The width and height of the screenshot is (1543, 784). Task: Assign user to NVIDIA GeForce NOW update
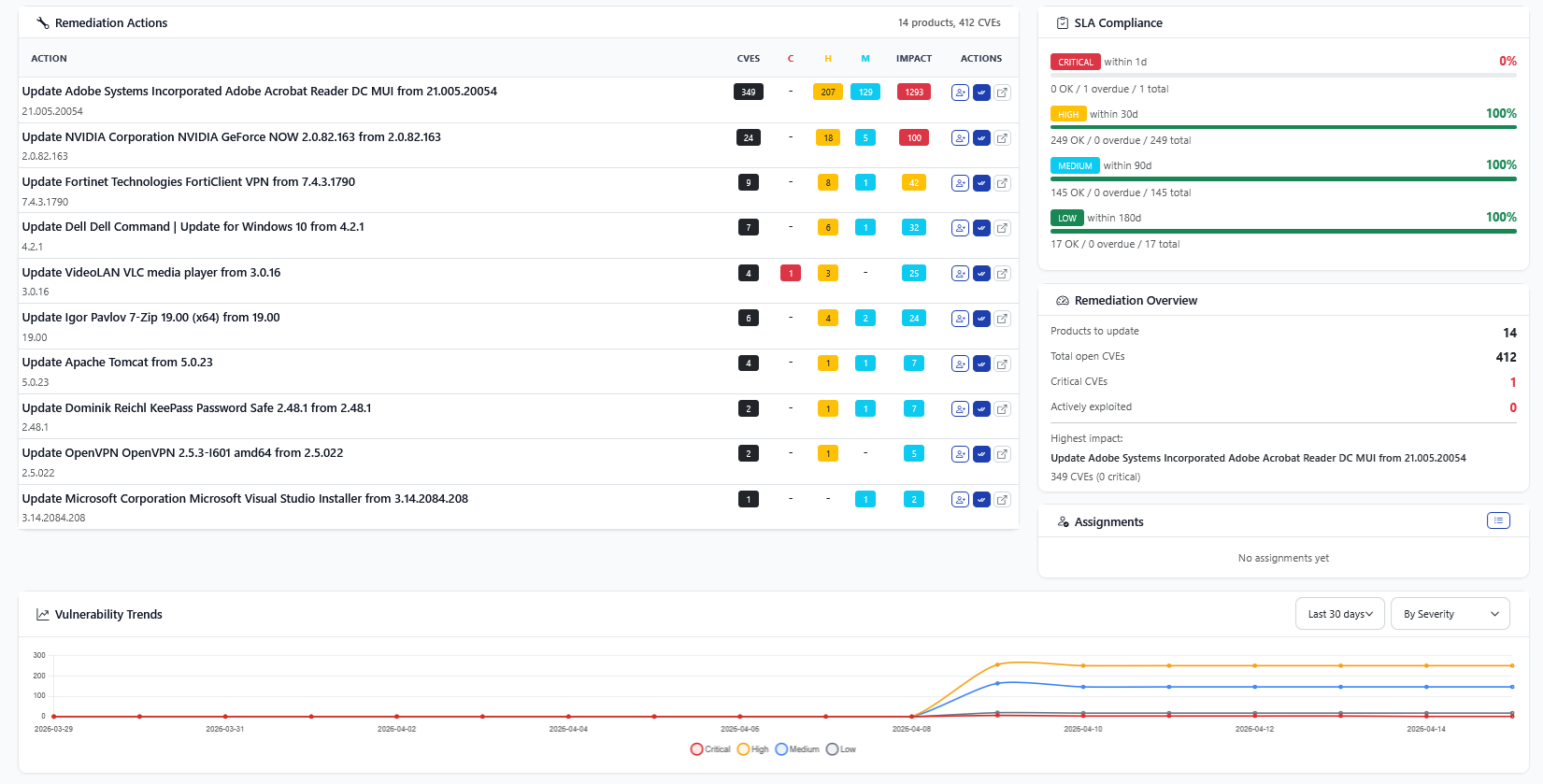tap(960, 137)
